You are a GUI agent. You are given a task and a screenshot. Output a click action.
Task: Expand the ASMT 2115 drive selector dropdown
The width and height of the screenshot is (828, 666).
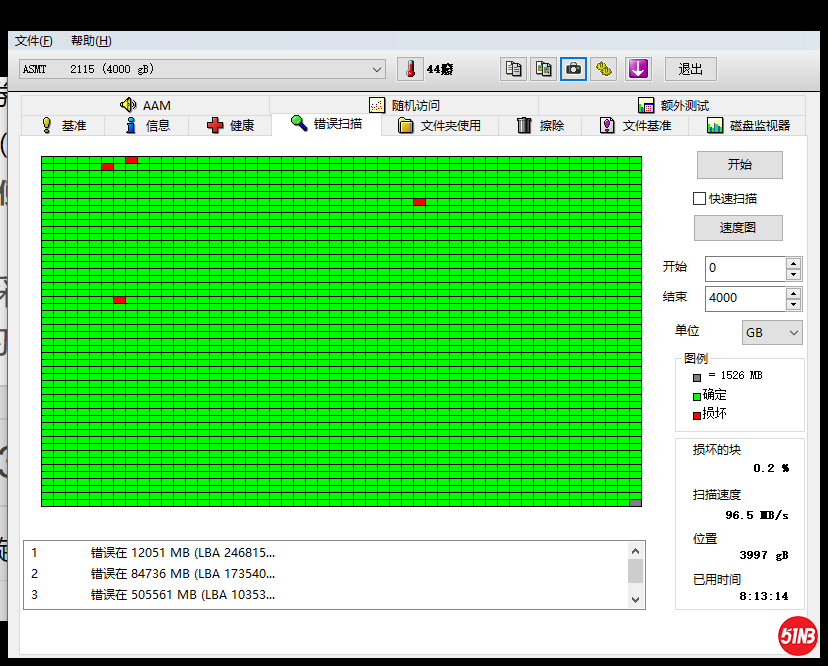(377, 69)
